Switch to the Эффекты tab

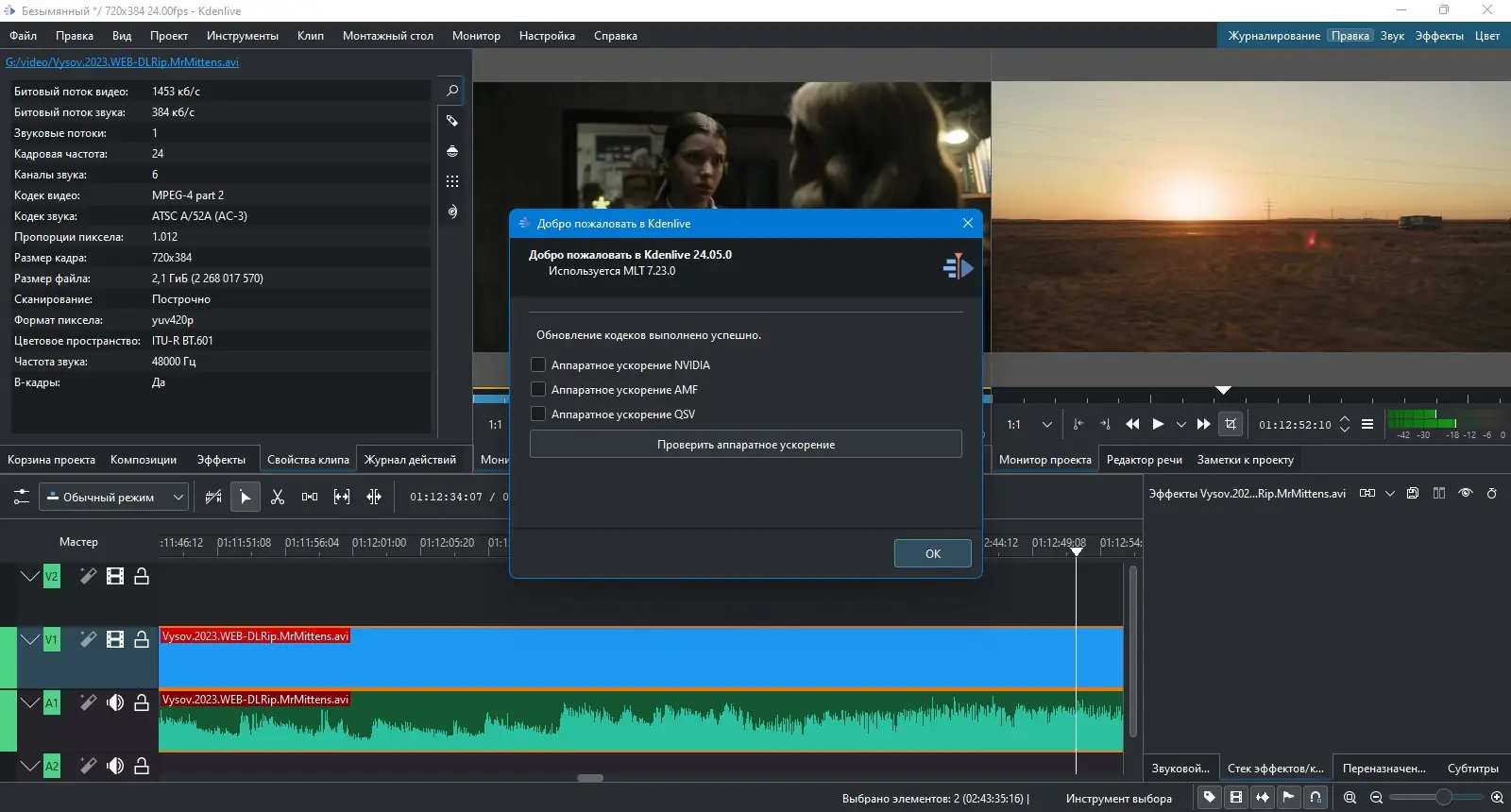coord(221,460)
